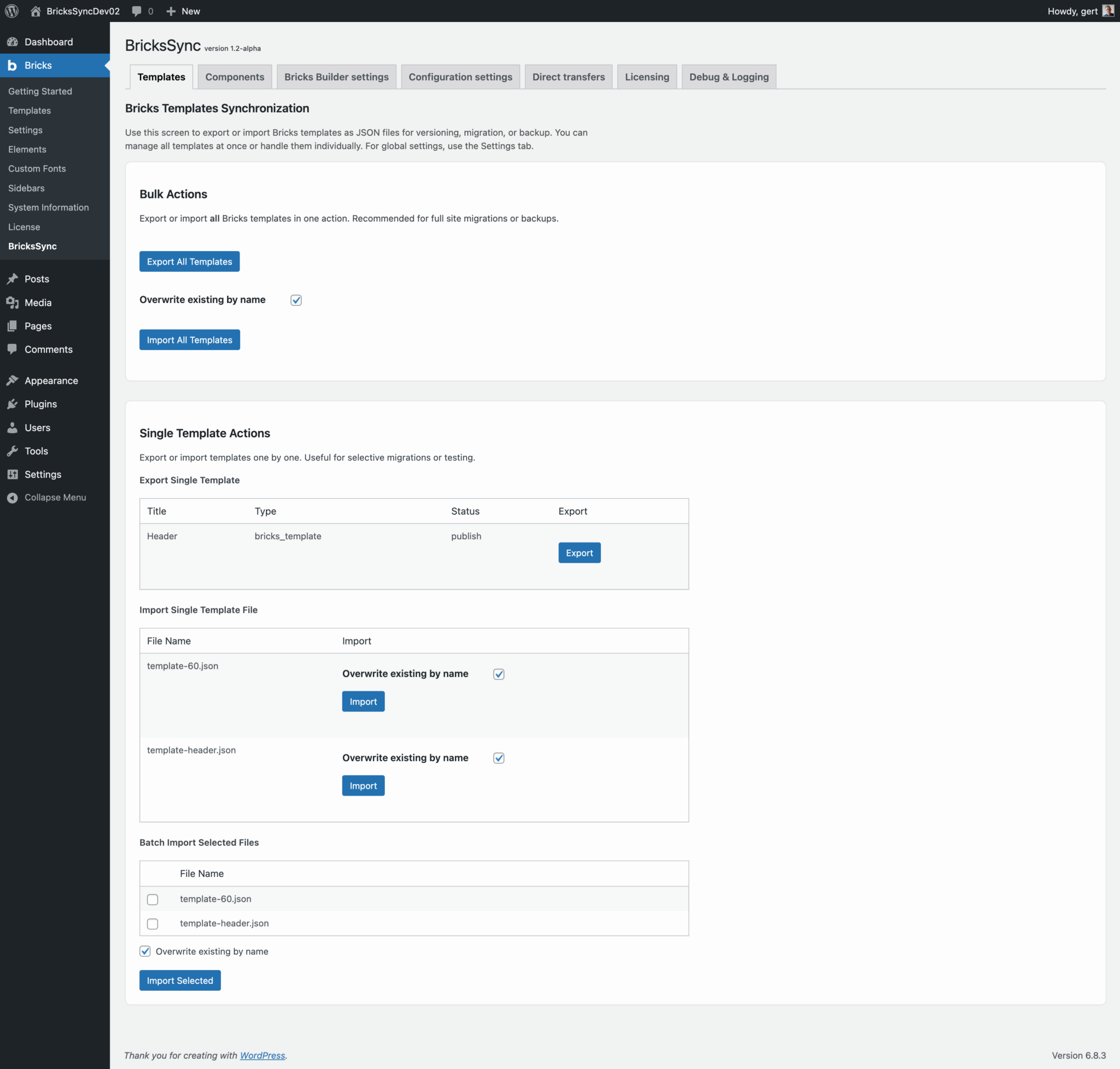1120x1069 pixels.
Task: Select the Media library icon
Action: click(13, 302)
